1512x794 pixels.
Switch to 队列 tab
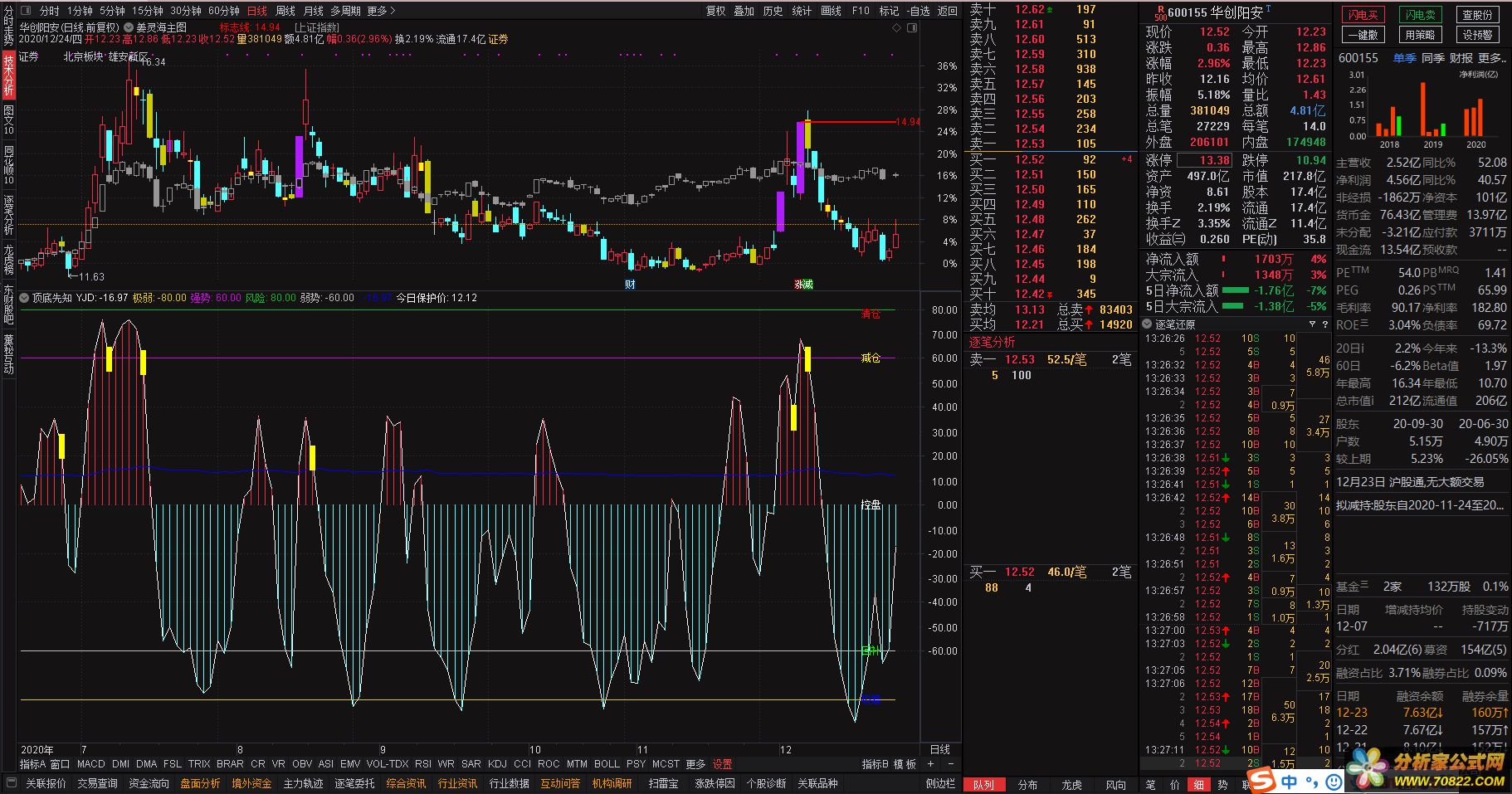[983, 784]
